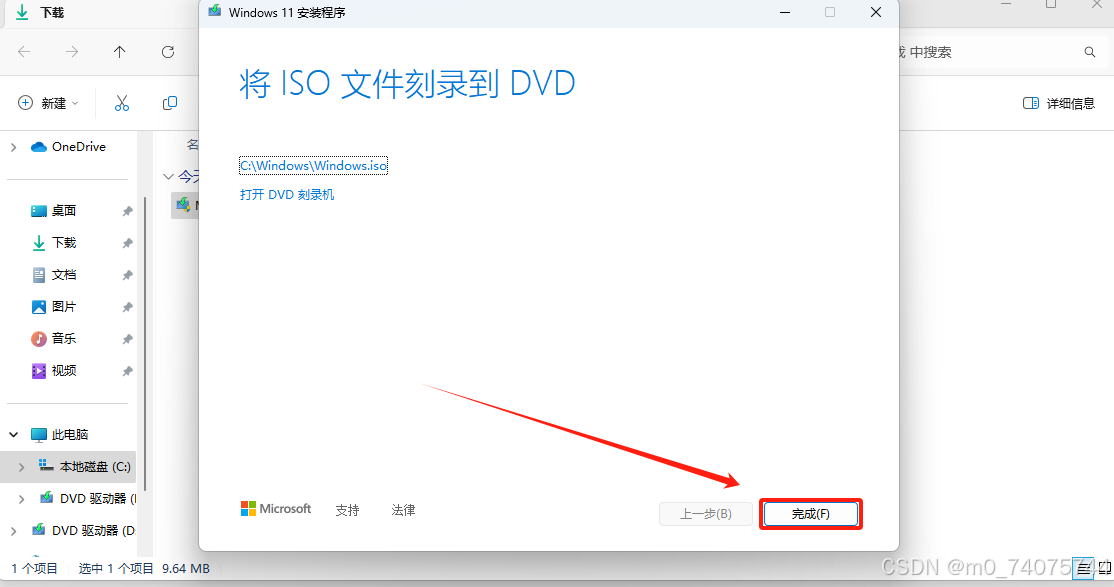This screenshot has height=587, width=1114.
Task: Click the 1 个项目 item count text
Action: pyautogui.click(x=34, y=569)
